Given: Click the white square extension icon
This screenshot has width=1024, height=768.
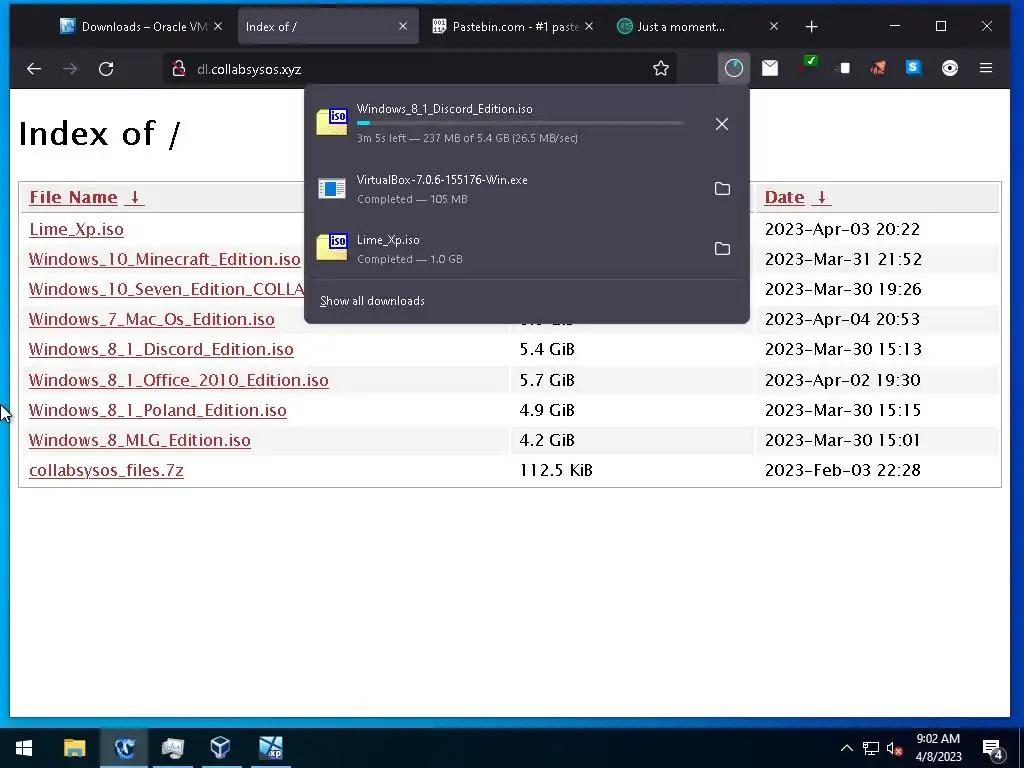Looking at the screenshot, I should pos(844,68).
